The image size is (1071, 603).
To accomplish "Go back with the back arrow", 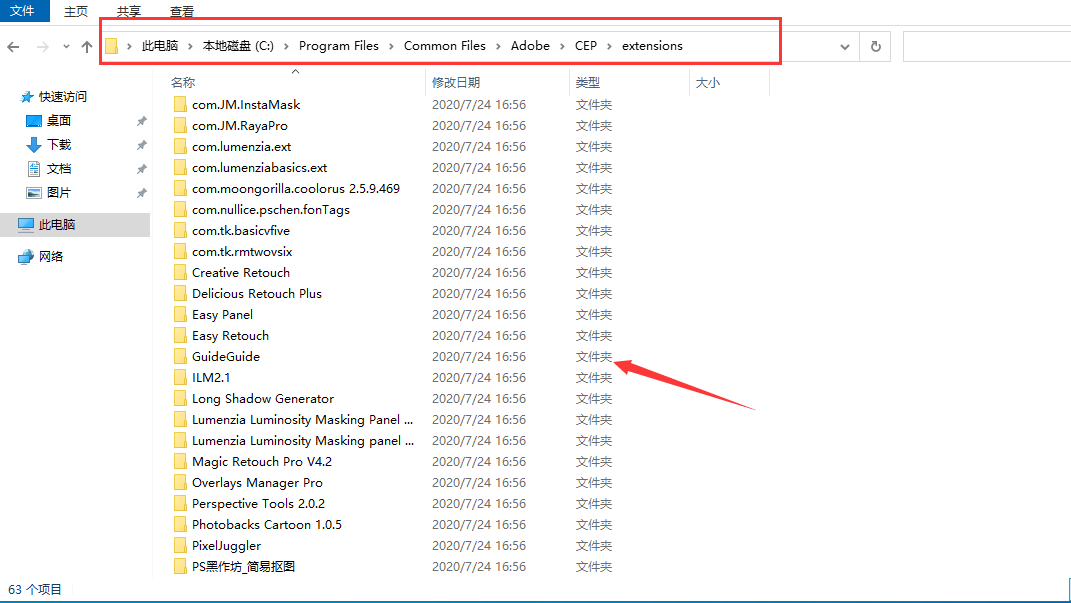I will [13, 46].
